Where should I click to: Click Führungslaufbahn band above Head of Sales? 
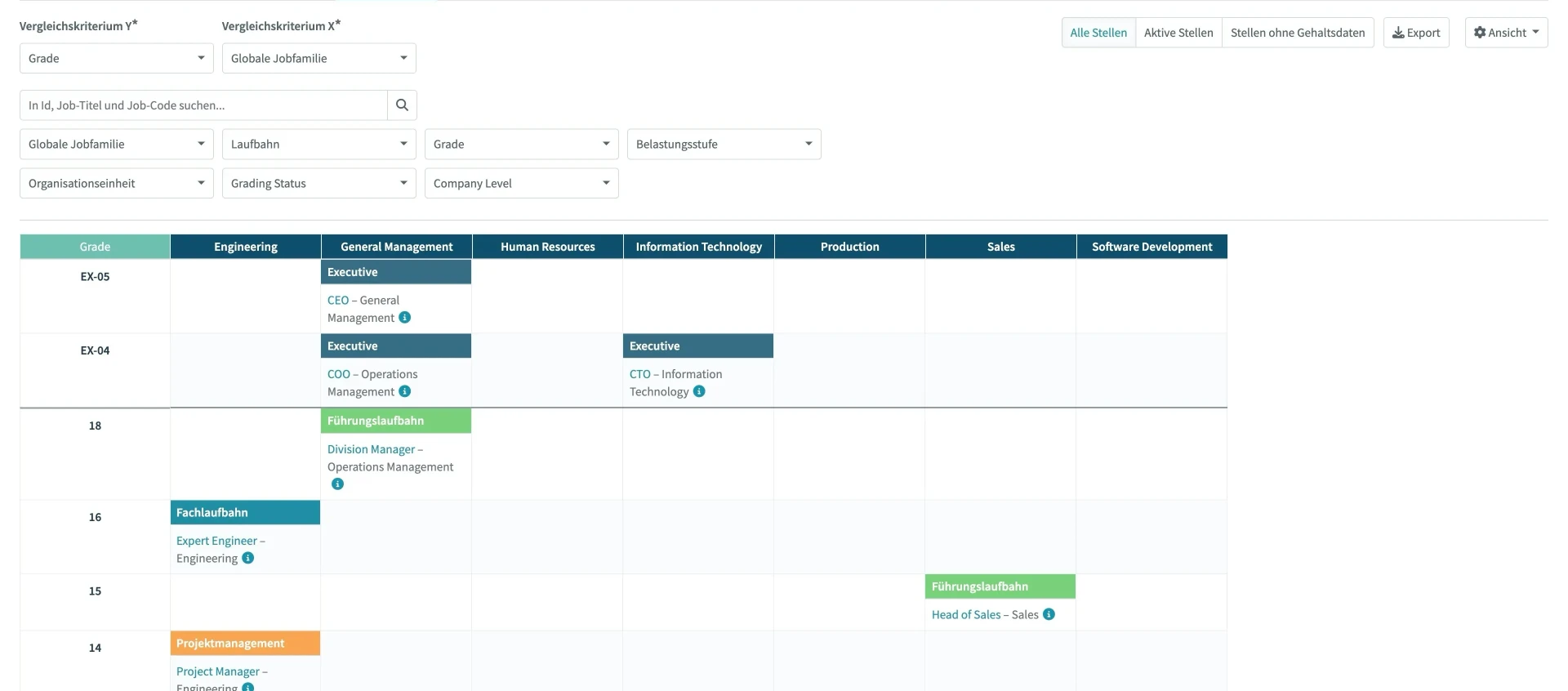point(1000,586)
